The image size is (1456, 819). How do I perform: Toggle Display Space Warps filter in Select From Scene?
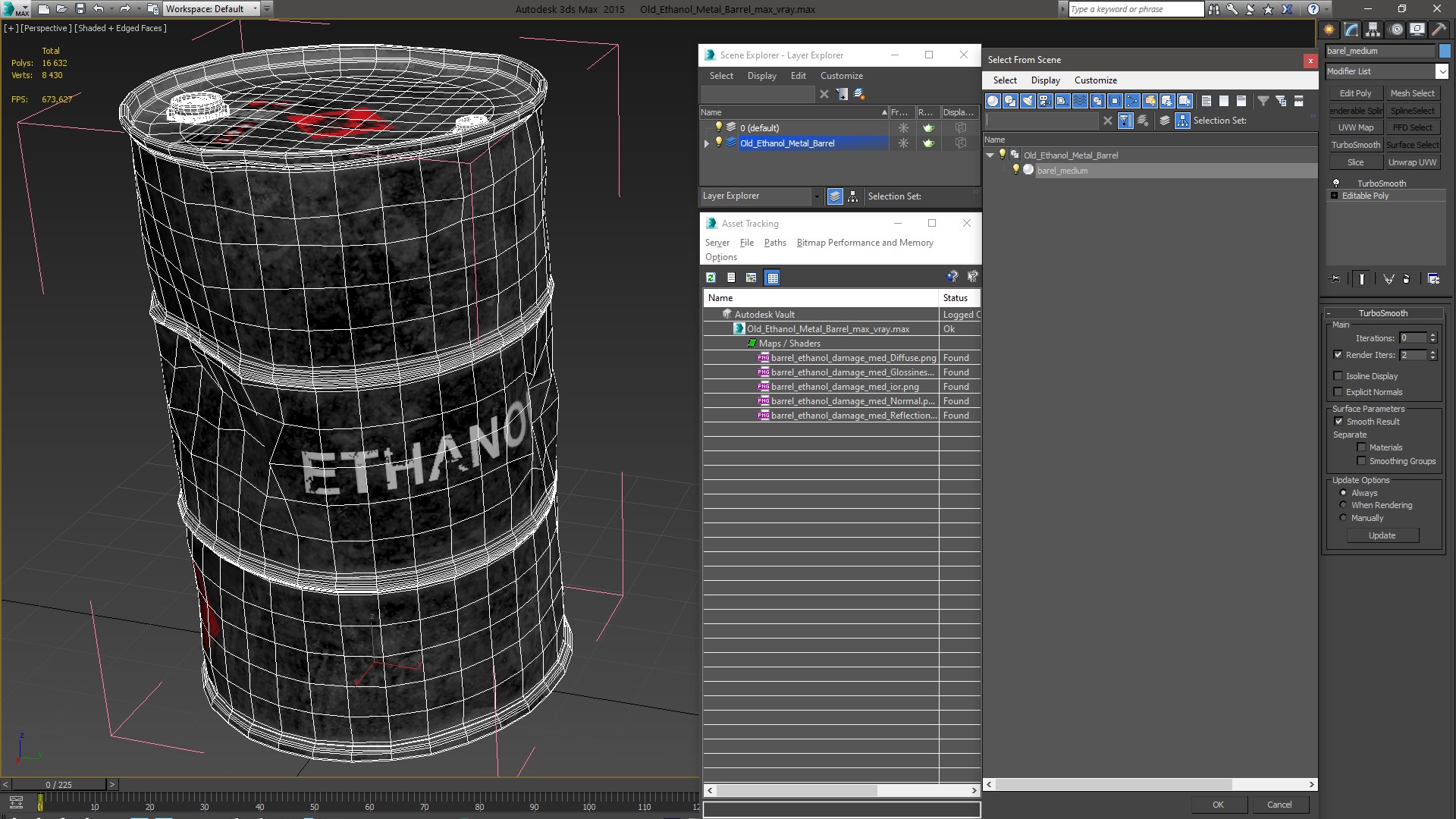[x=1080, y=101]
